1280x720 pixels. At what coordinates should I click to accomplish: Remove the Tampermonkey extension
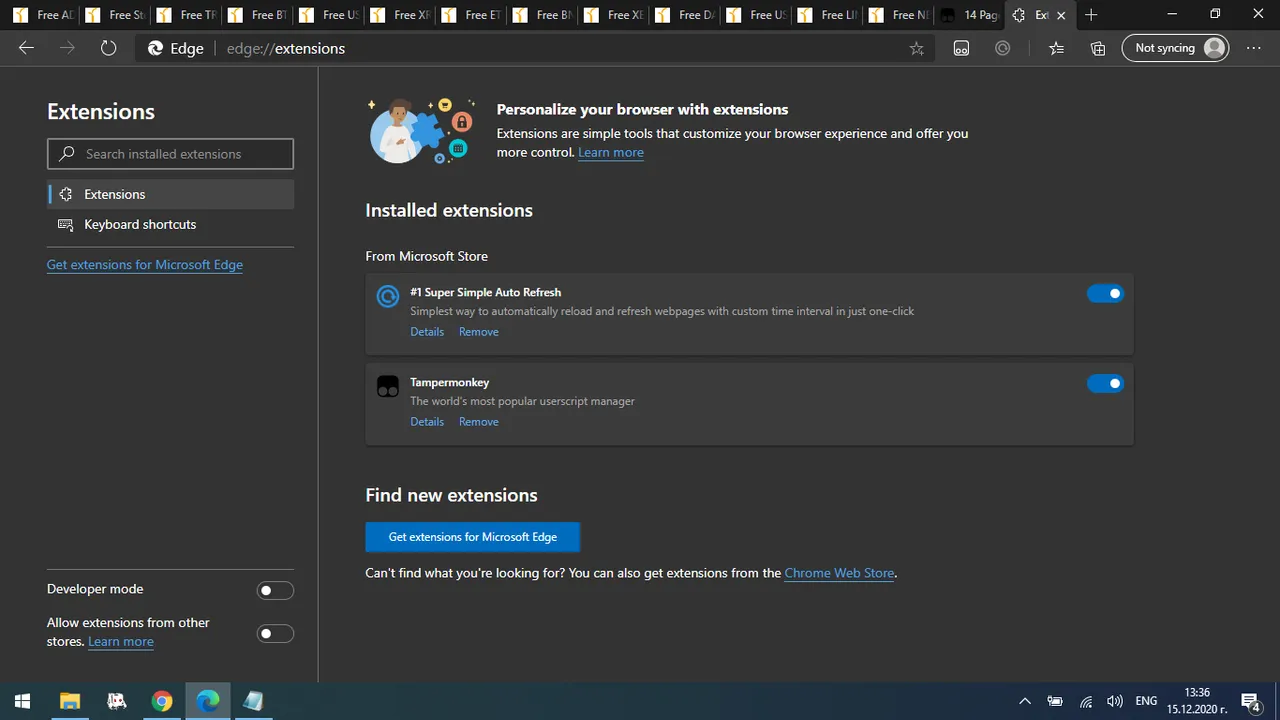478,421
